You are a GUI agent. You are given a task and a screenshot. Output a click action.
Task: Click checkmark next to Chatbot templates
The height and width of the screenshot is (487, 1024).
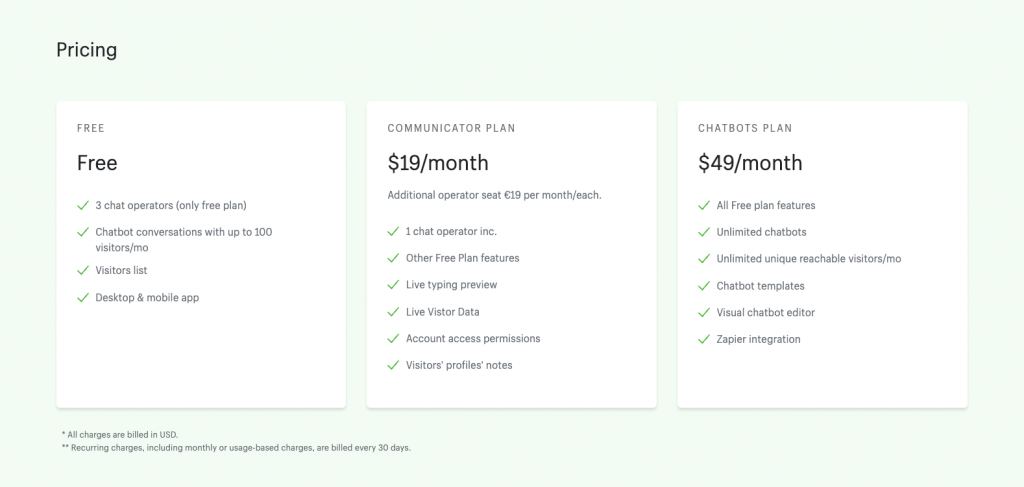tap(704, 286)
